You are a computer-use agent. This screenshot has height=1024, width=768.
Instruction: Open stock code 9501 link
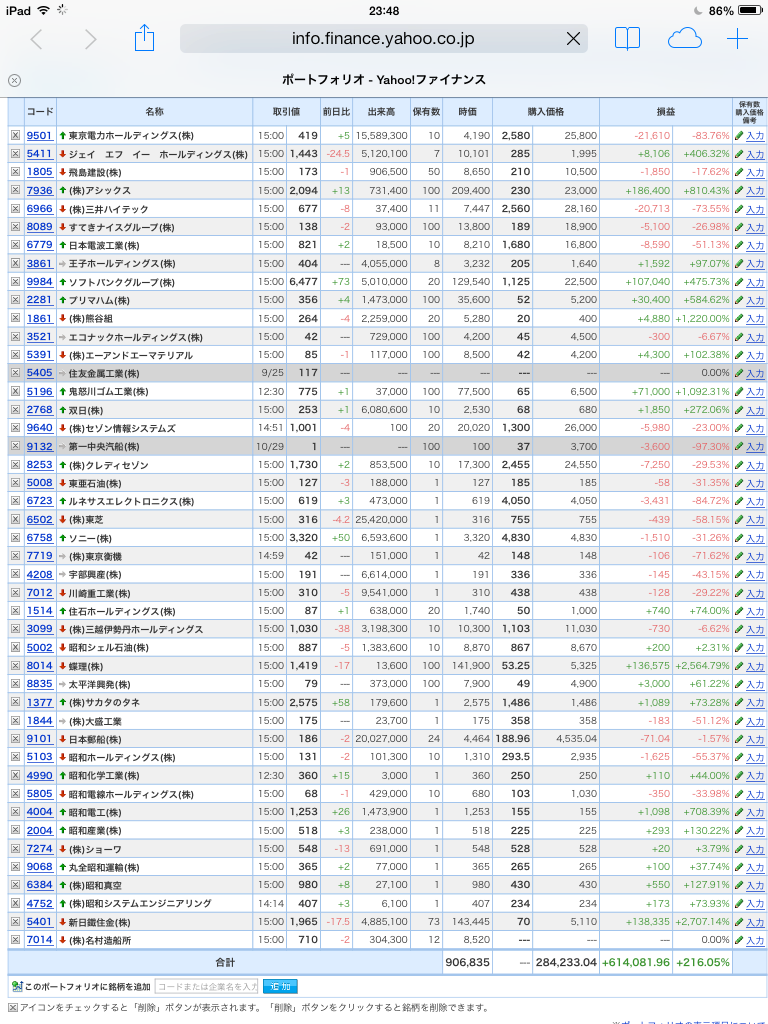click(40, 136)
